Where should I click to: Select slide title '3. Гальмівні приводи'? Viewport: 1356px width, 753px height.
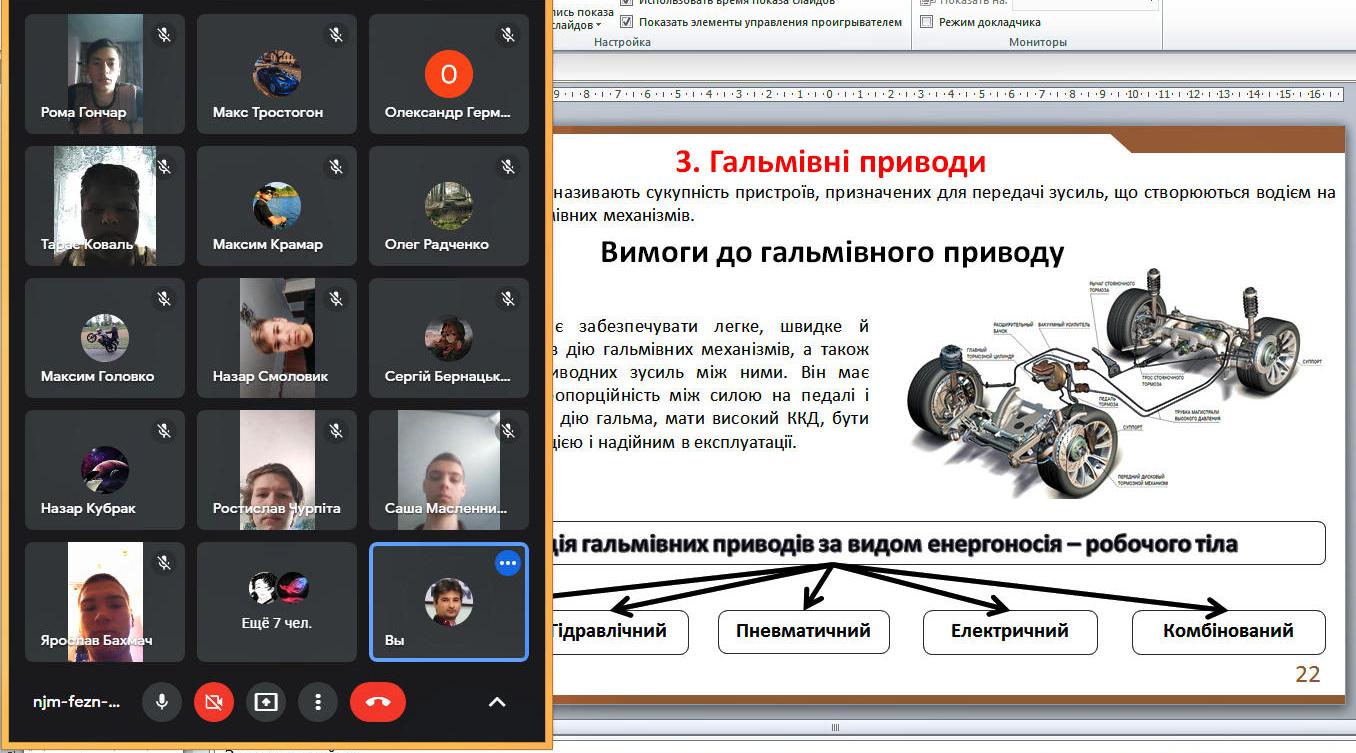click(x=831, y=161)
